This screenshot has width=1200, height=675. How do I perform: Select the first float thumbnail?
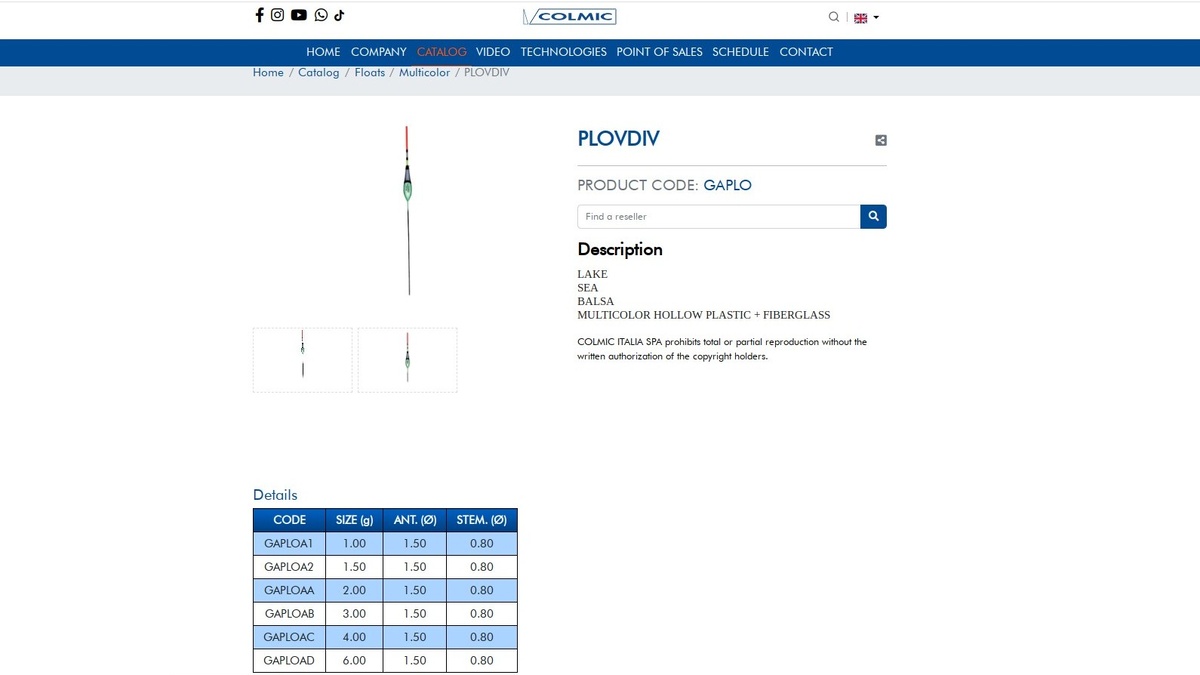click(303, 359)
